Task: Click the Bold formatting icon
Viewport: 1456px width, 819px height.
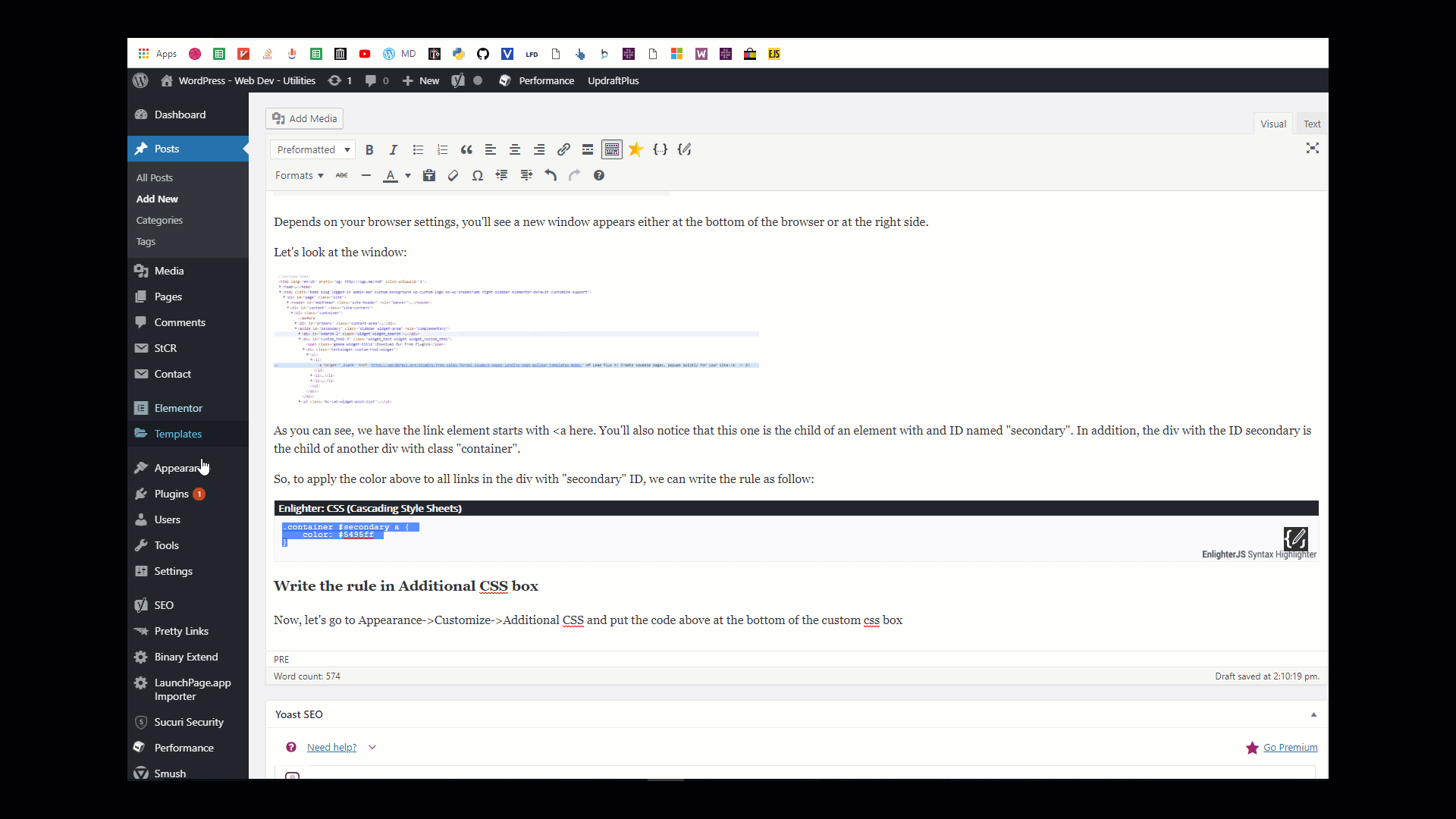Action: (x=368, y=149)
